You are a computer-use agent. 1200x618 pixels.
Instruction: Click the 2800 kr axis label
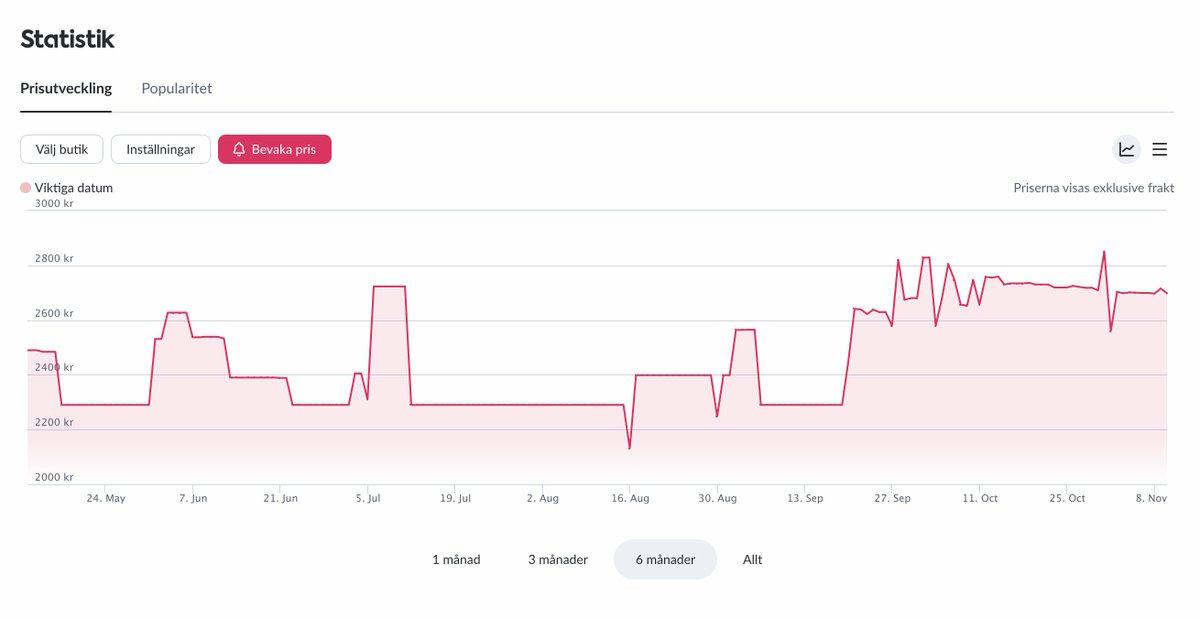pos(54,259)
